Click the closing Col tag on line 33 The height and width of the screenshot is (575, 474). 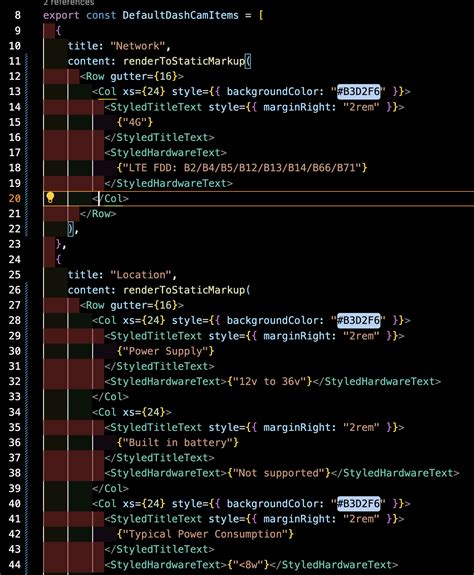tap(110, 396)
